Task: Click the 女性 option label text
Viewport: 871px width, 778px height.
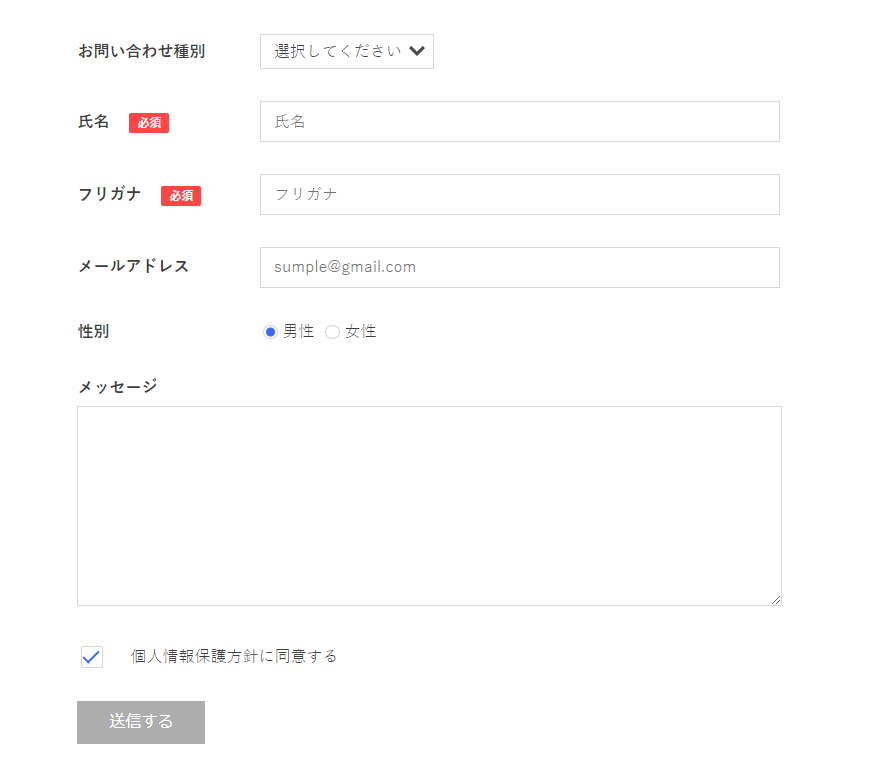Action: pyautogui.click(x=361, y=332)
